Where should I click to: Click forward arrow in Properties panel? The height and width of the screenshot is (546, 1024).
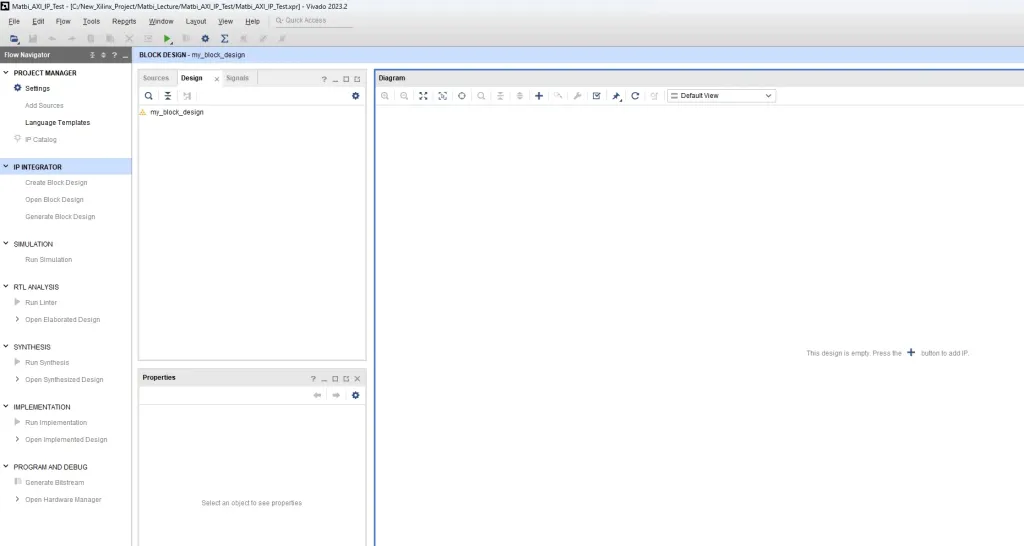click(x=336, y=395)
